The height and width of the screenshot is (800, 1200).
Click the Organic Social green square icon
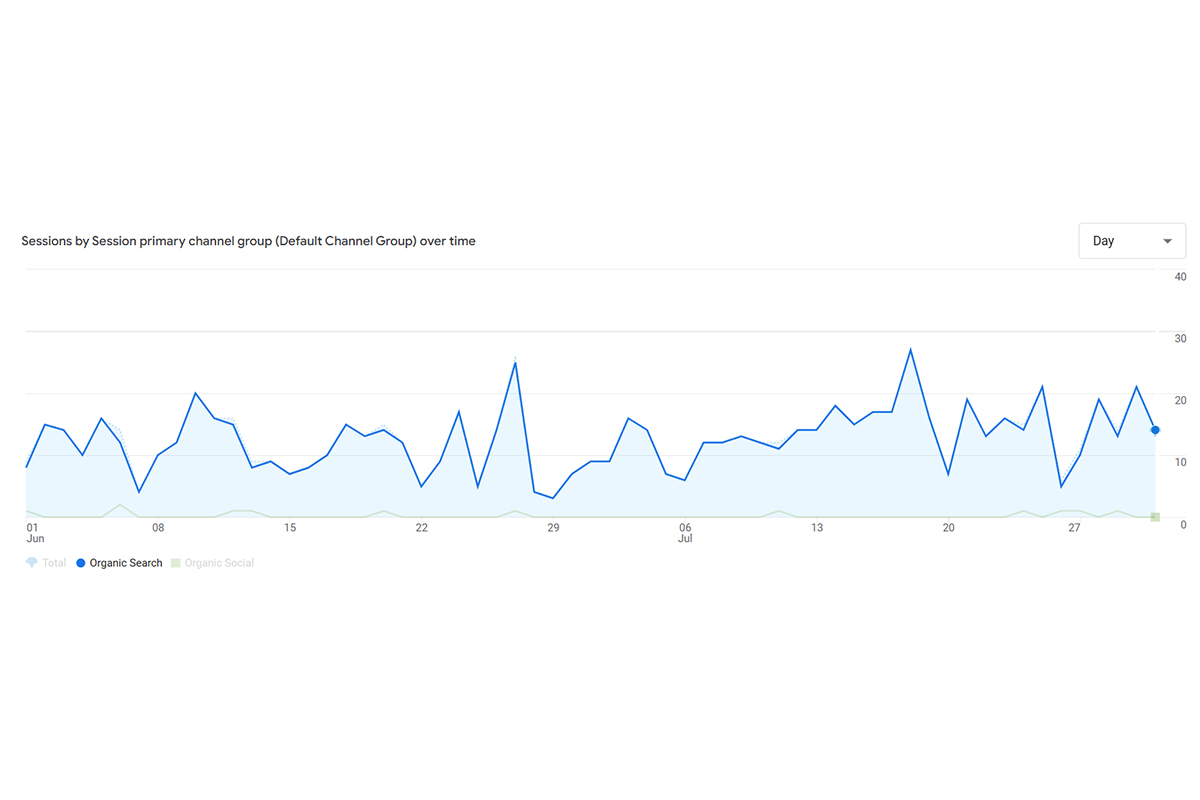click(176, 562)
